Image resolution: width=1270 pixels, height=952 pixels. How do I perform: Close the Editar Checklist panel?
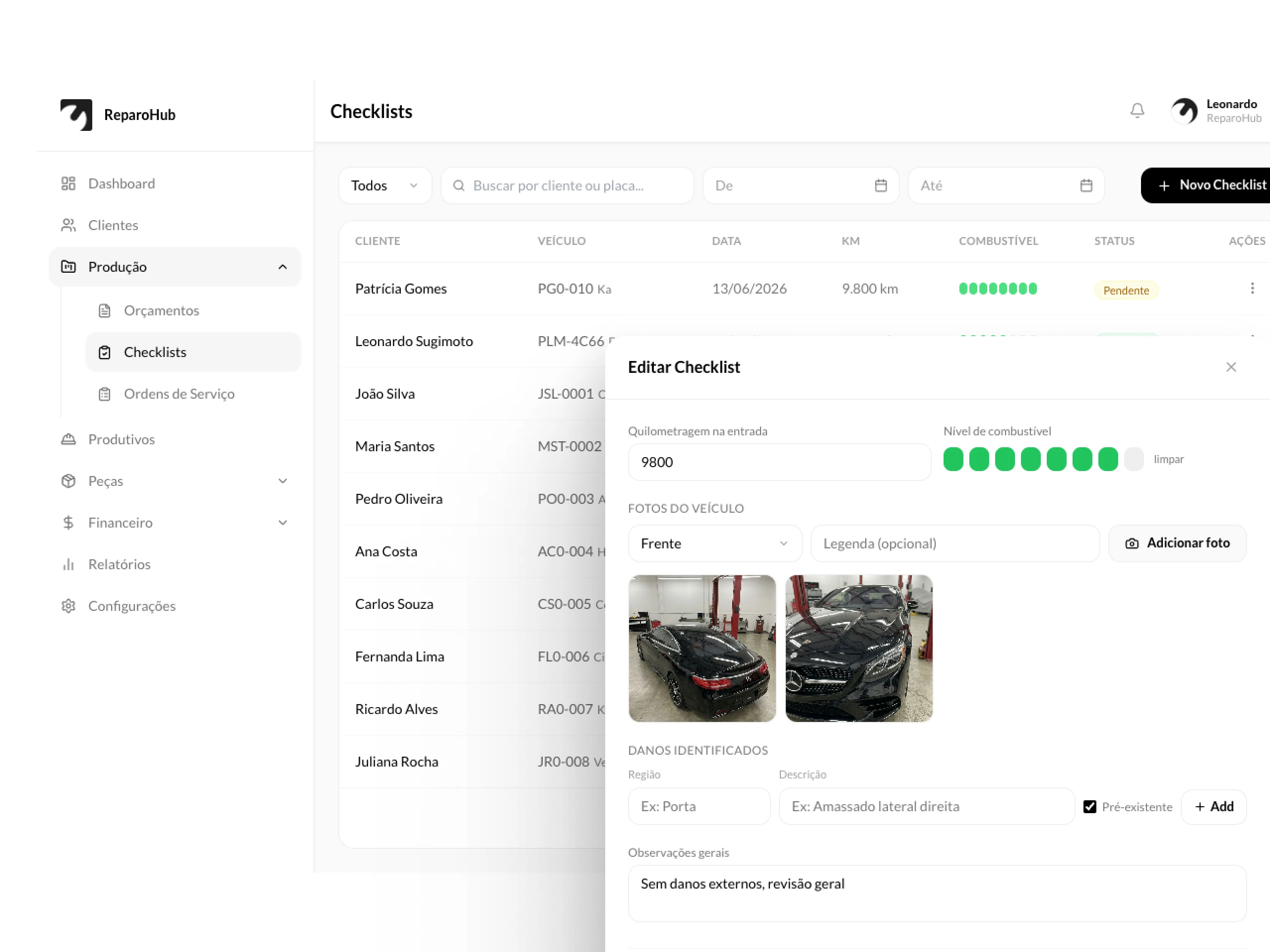point(1231,367)
